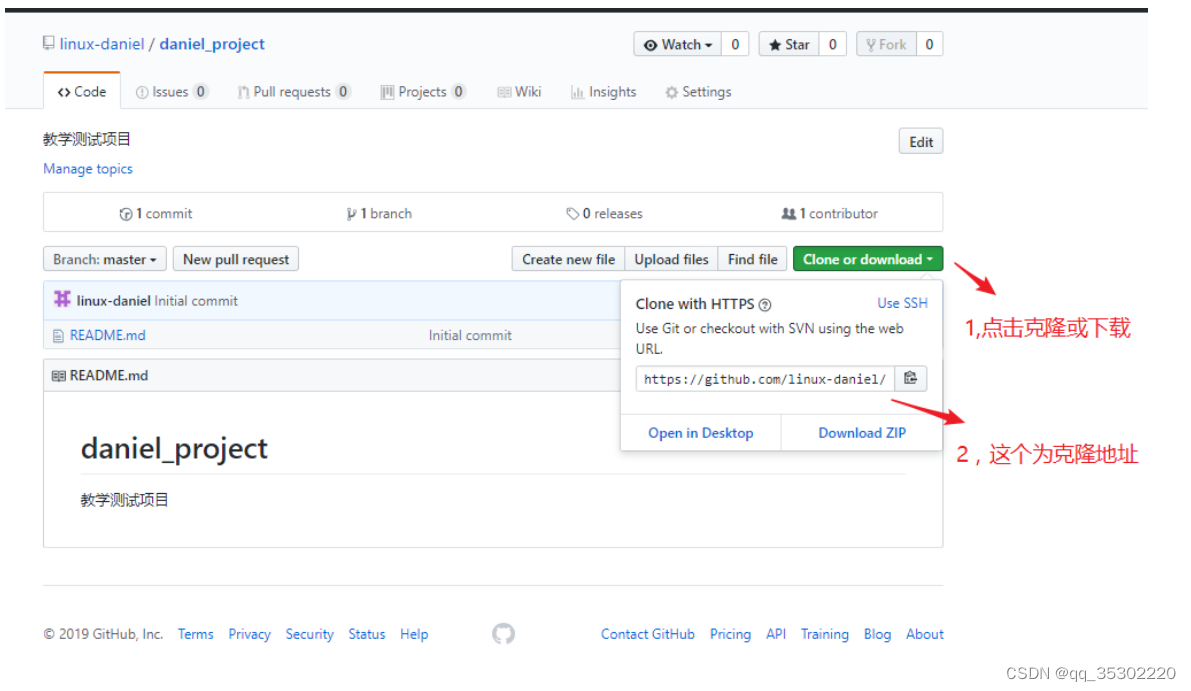The width and height of the screenshot is (1191, 691).
Task: Click Find file button
Action: pyautogui.click(x=752, y=259)
